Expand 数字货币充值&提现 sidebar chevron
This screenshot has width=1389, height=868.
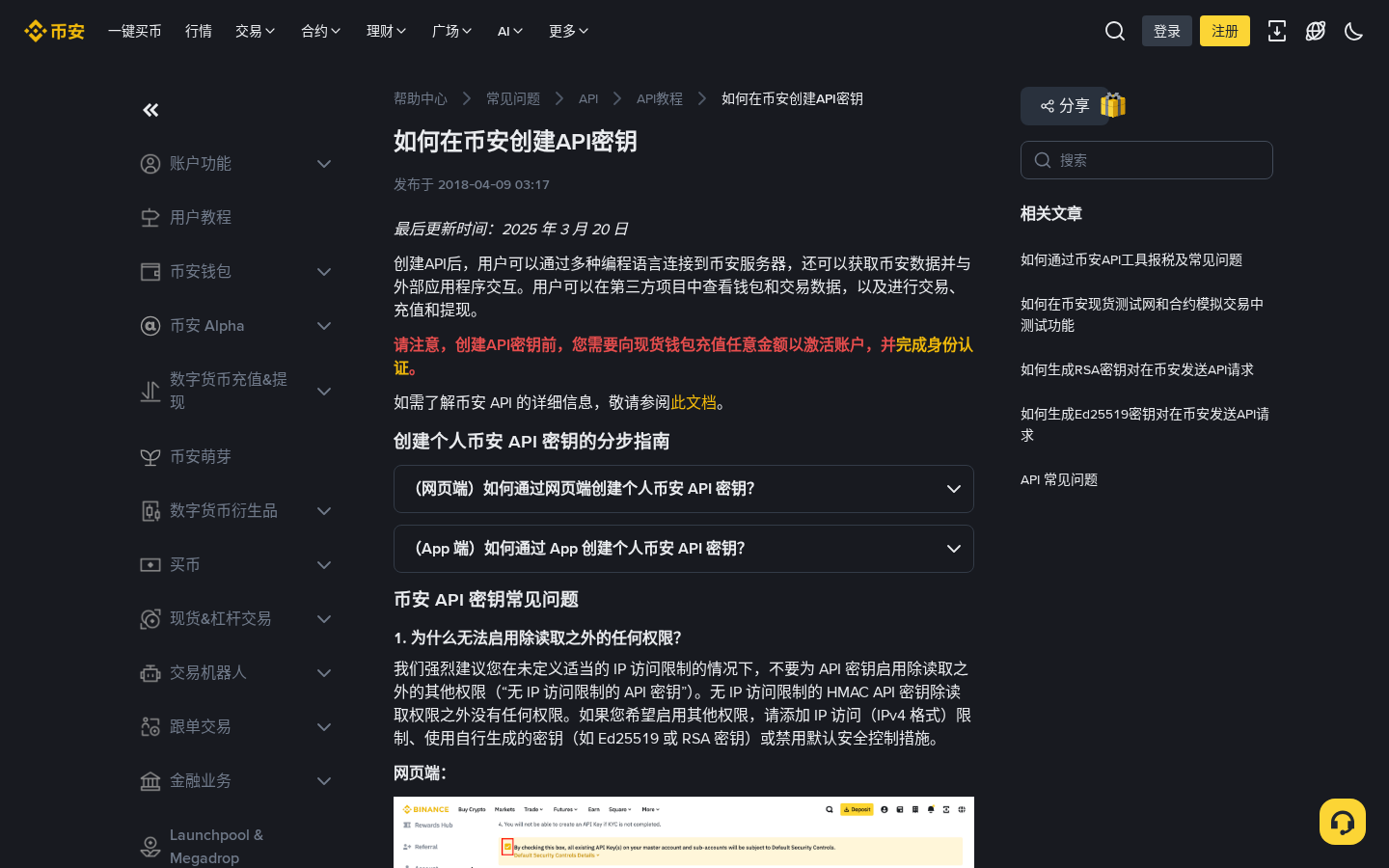324,392
